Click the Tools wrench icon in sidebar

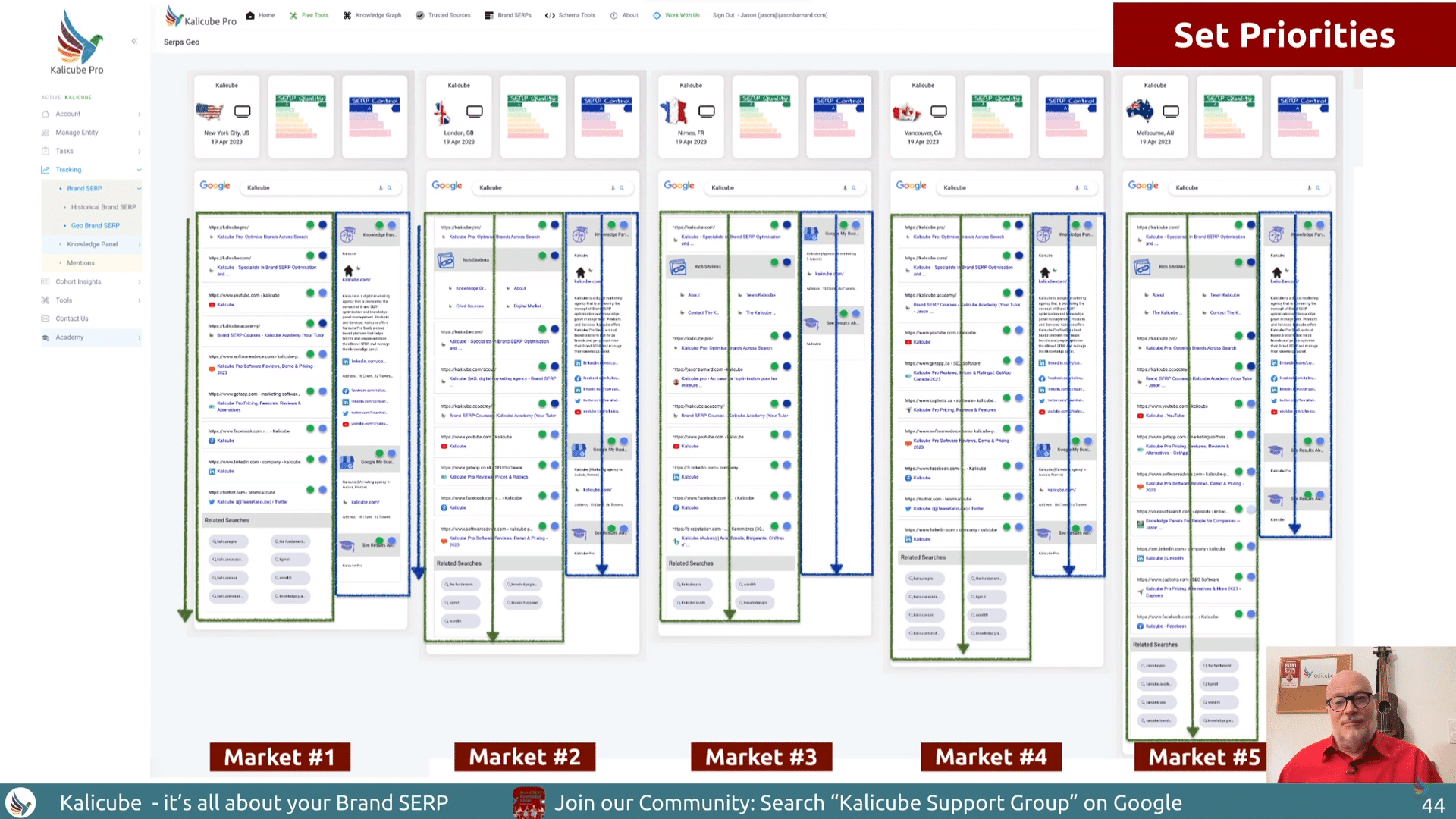tap(45, 300)
